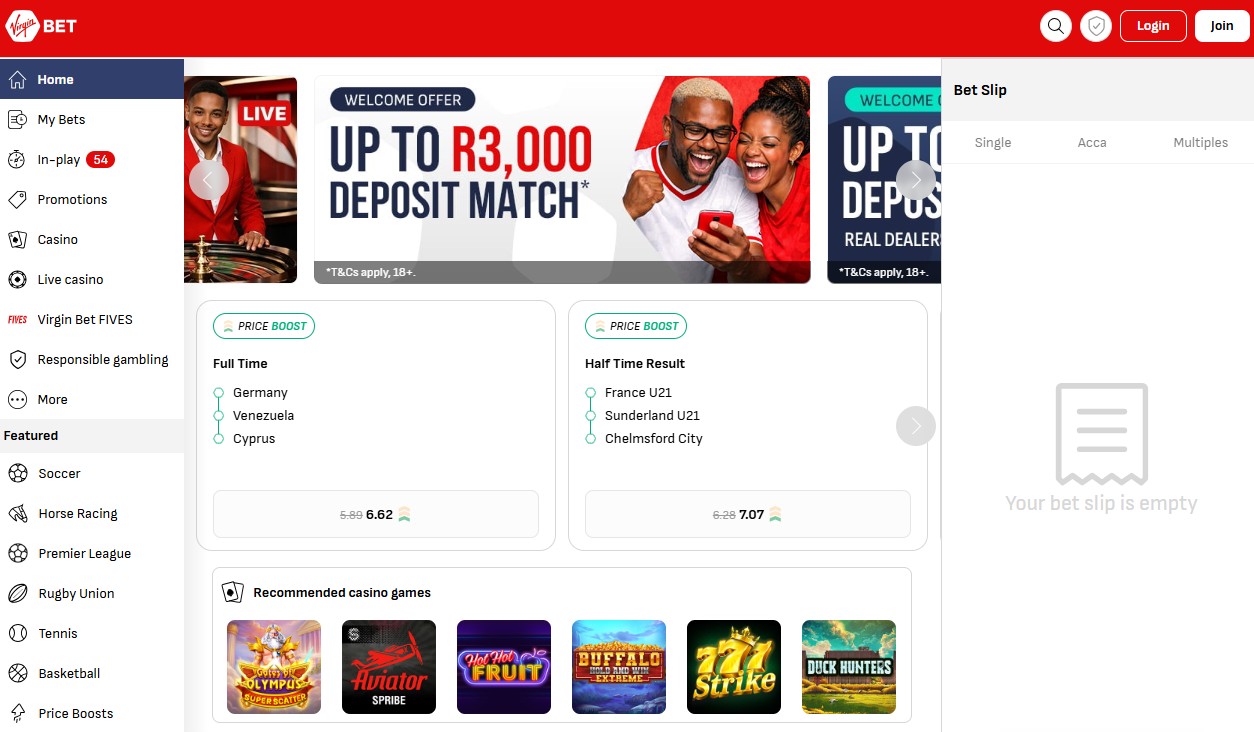Click the shield safer gambling icon in header
This screenshot has width=1254, height=732.
(1097, 26)
